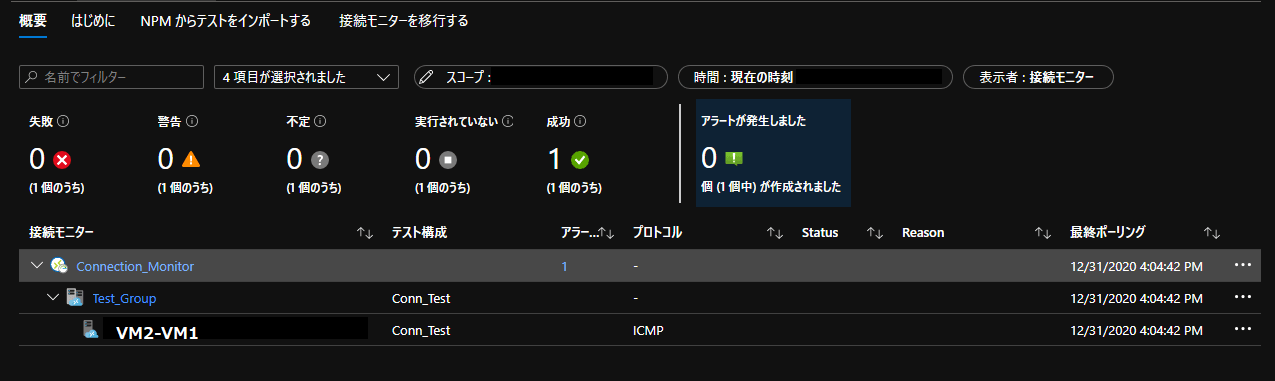1275x381 pixels.
Task: Open the NPM からテストをインポートする tab
Action: [225, 20]
